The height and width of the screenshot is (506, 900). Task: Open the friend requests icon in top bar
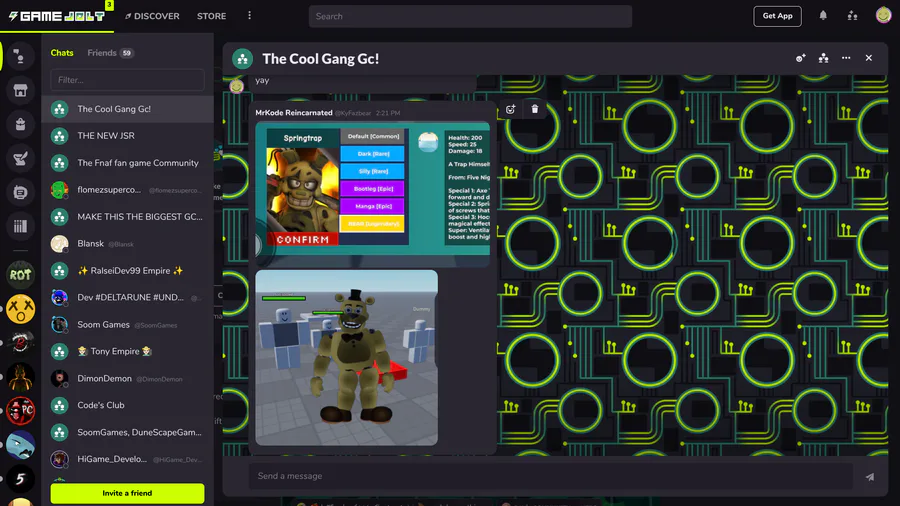pyautogui.click(x=852, y=15)
